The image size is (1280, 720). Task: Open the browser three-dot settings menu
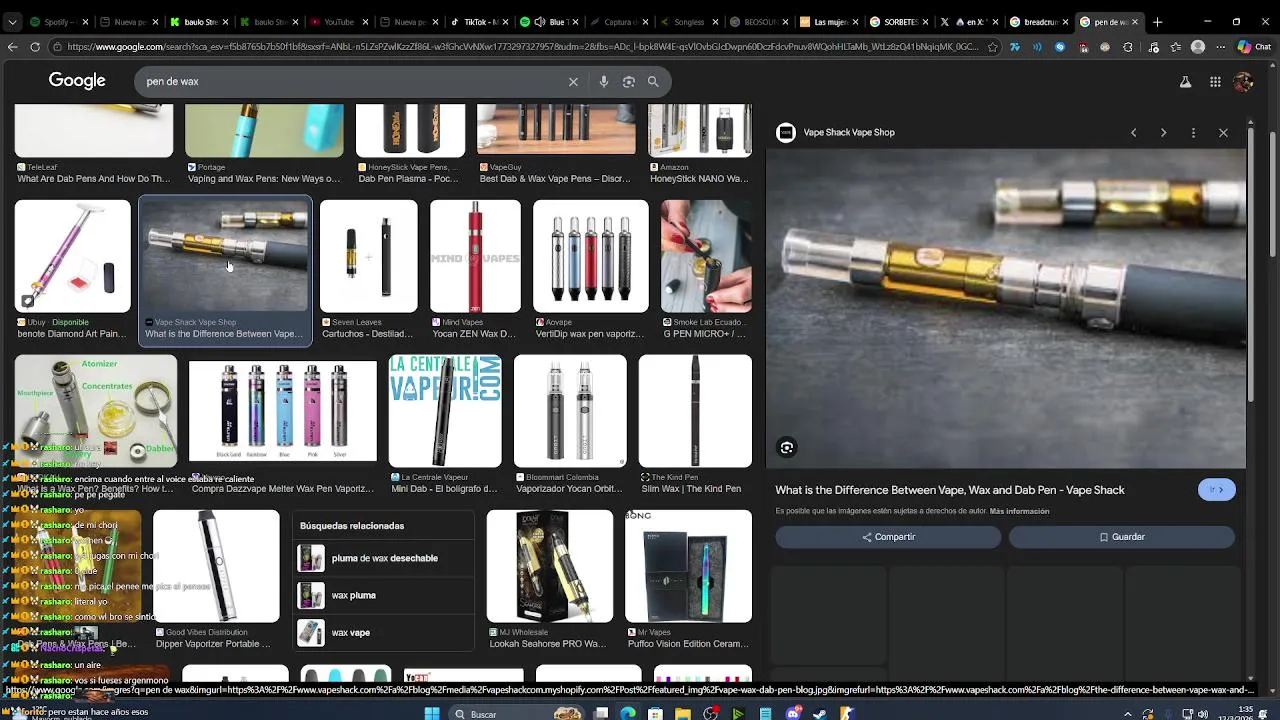[1219, 47]
